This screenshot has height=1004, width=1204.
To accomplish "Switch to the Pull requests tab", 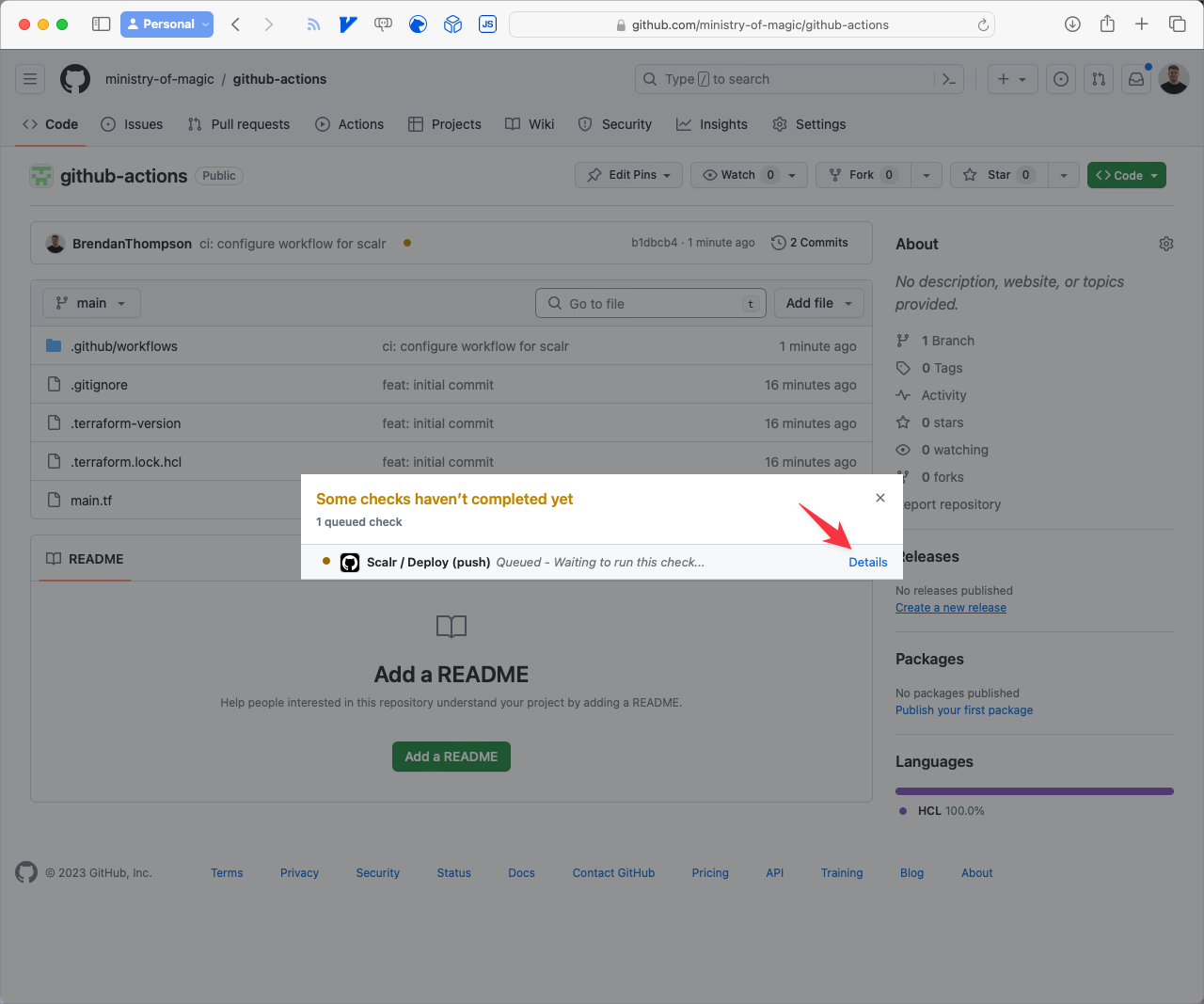I will 239,124.
